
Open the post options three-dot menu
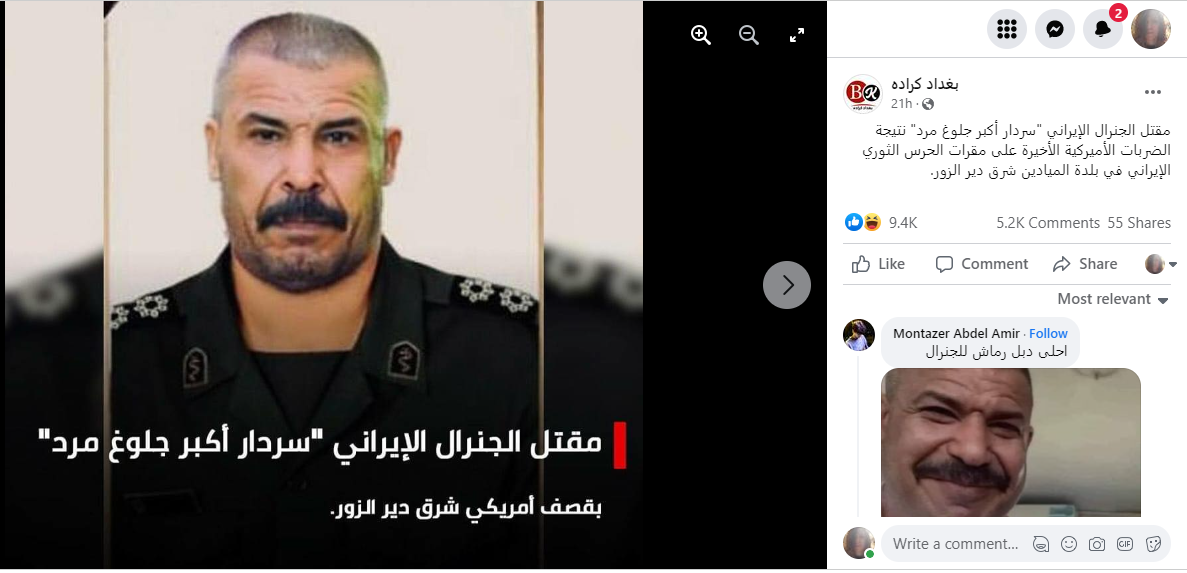coord(1152,92)
